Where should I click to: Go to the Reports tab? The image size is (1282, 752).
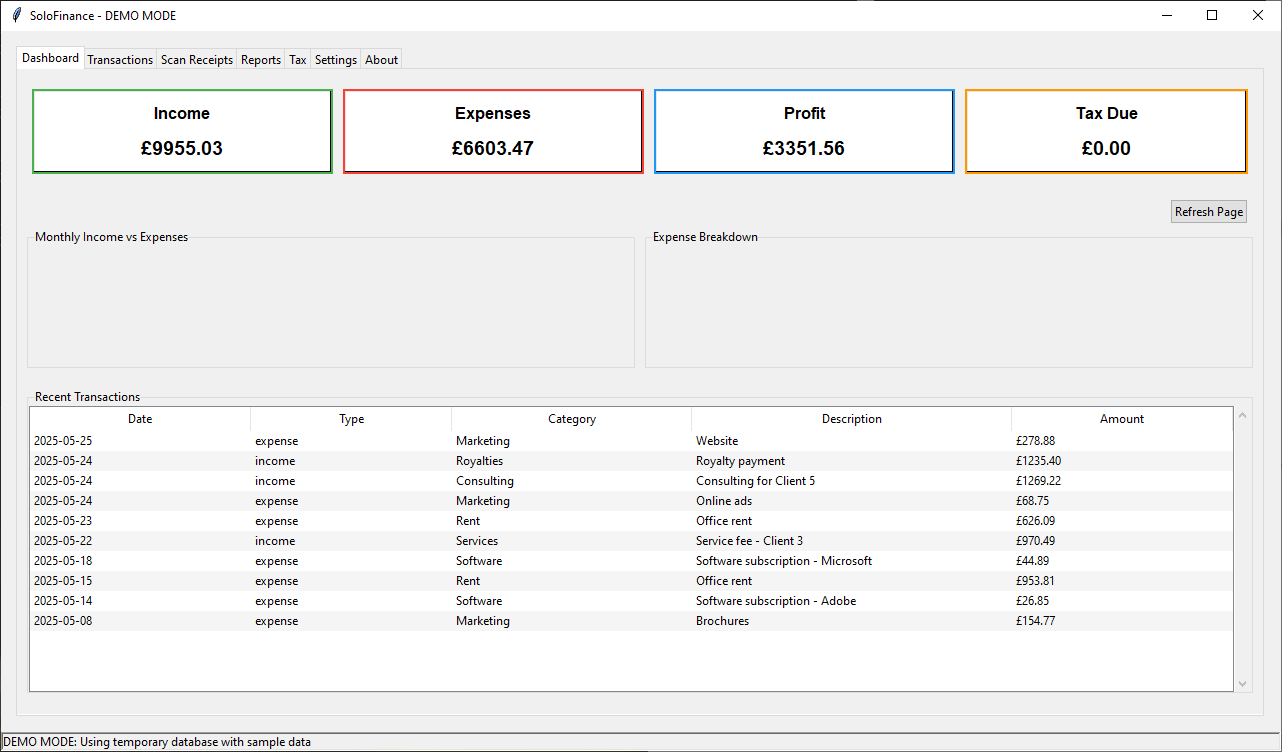click(x=261, y=60)
